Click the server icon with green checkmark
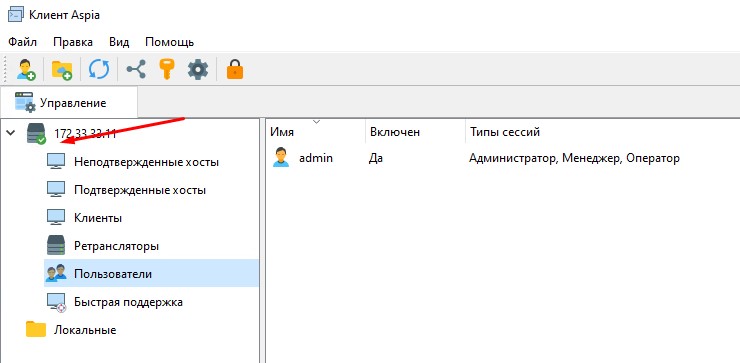 tap(36, 134)
